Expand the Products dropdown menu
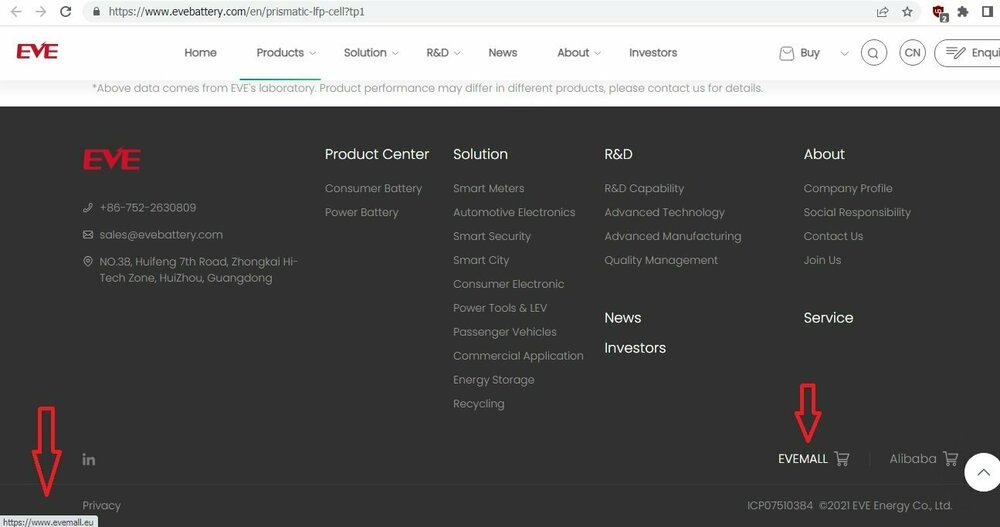This screenshot has width=1000, height=527. click(286, 53)
